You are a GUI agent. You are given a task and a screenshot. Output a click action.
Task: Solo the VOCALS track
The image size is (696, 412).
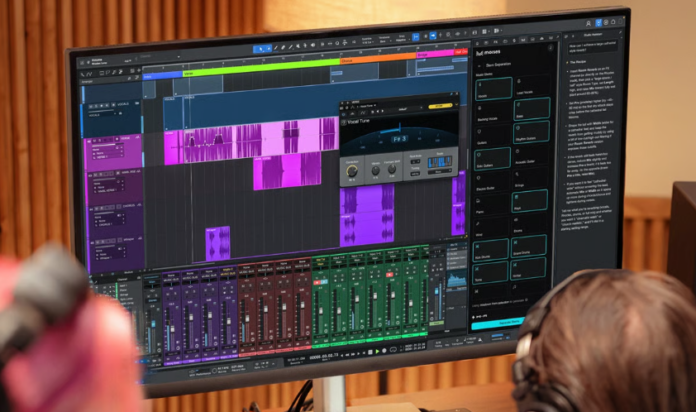96,106
